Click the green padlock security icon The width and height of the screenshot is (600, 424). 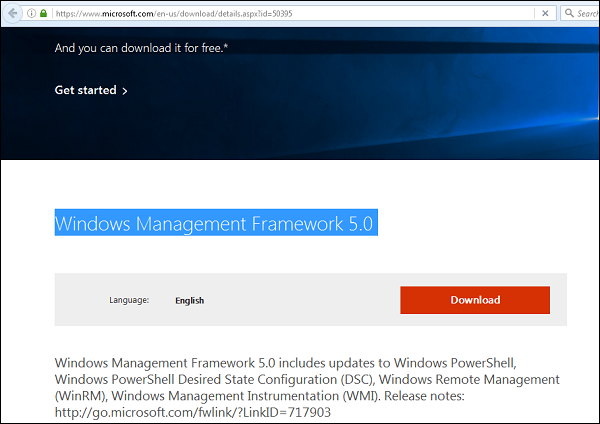point(43,14)
